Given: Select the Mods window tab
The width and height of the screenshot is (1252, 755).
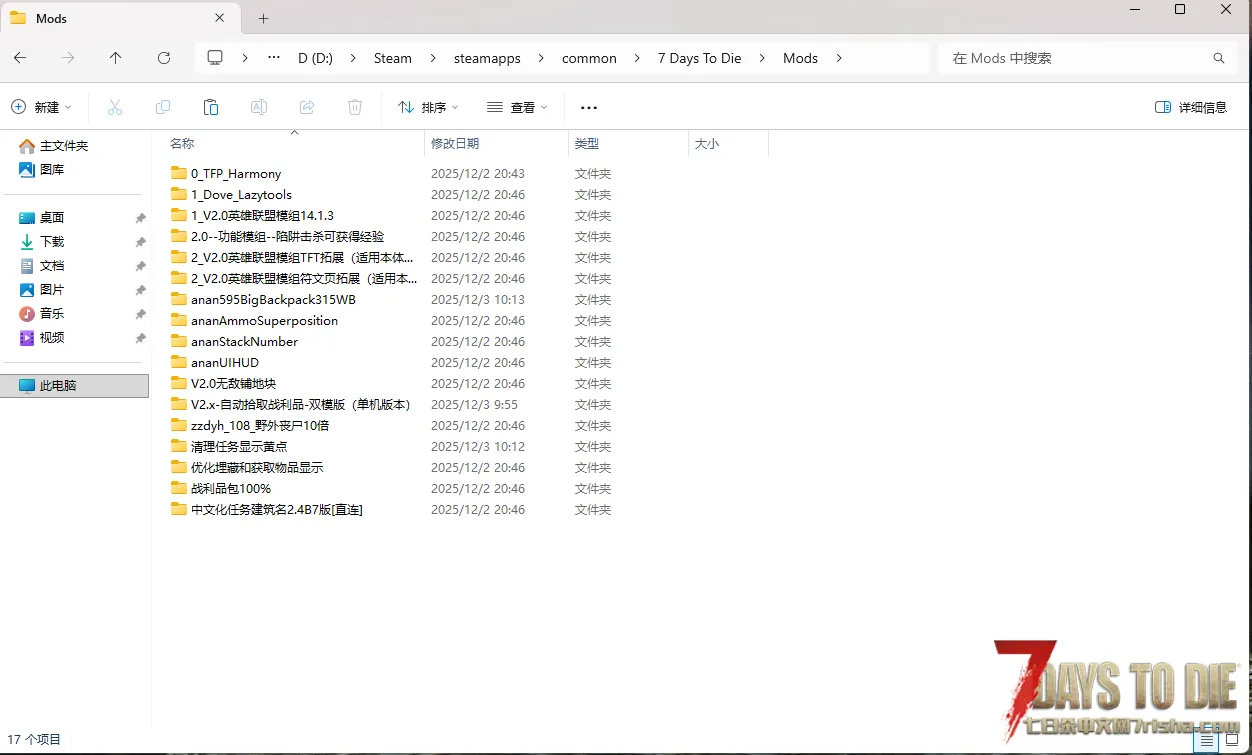Looking at the screenshot, I should click(110, 18).
